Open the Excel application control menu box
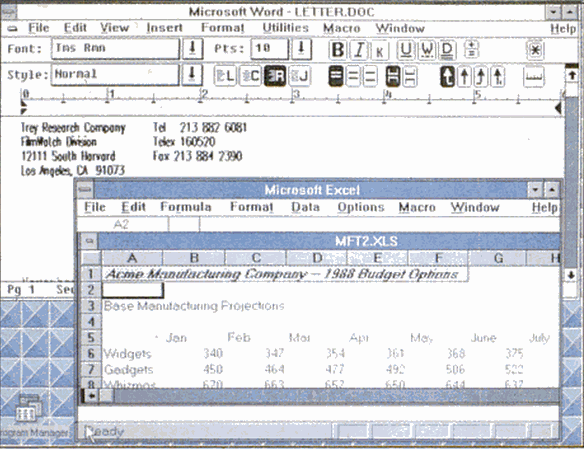 [x=85, y=190]
